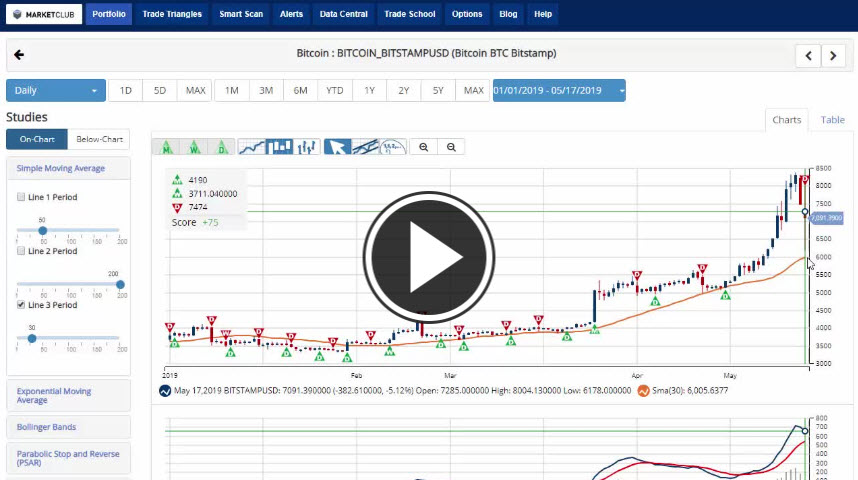Select the OHLC bar chart icon
The width and height of the screenshot is (858, 480).
click(x=307, y=147)
